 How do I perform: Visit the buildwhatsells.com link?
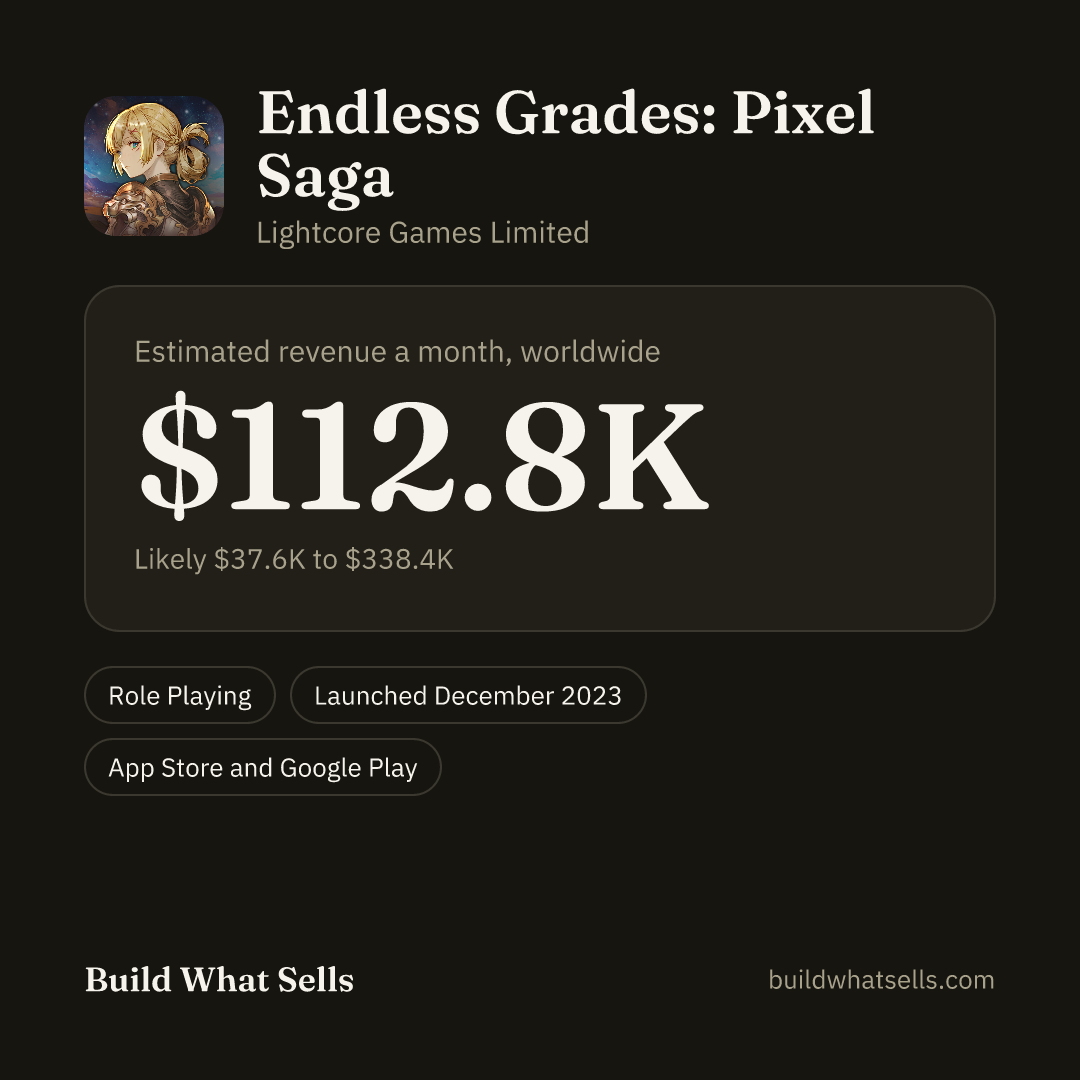tap(881, 979)
